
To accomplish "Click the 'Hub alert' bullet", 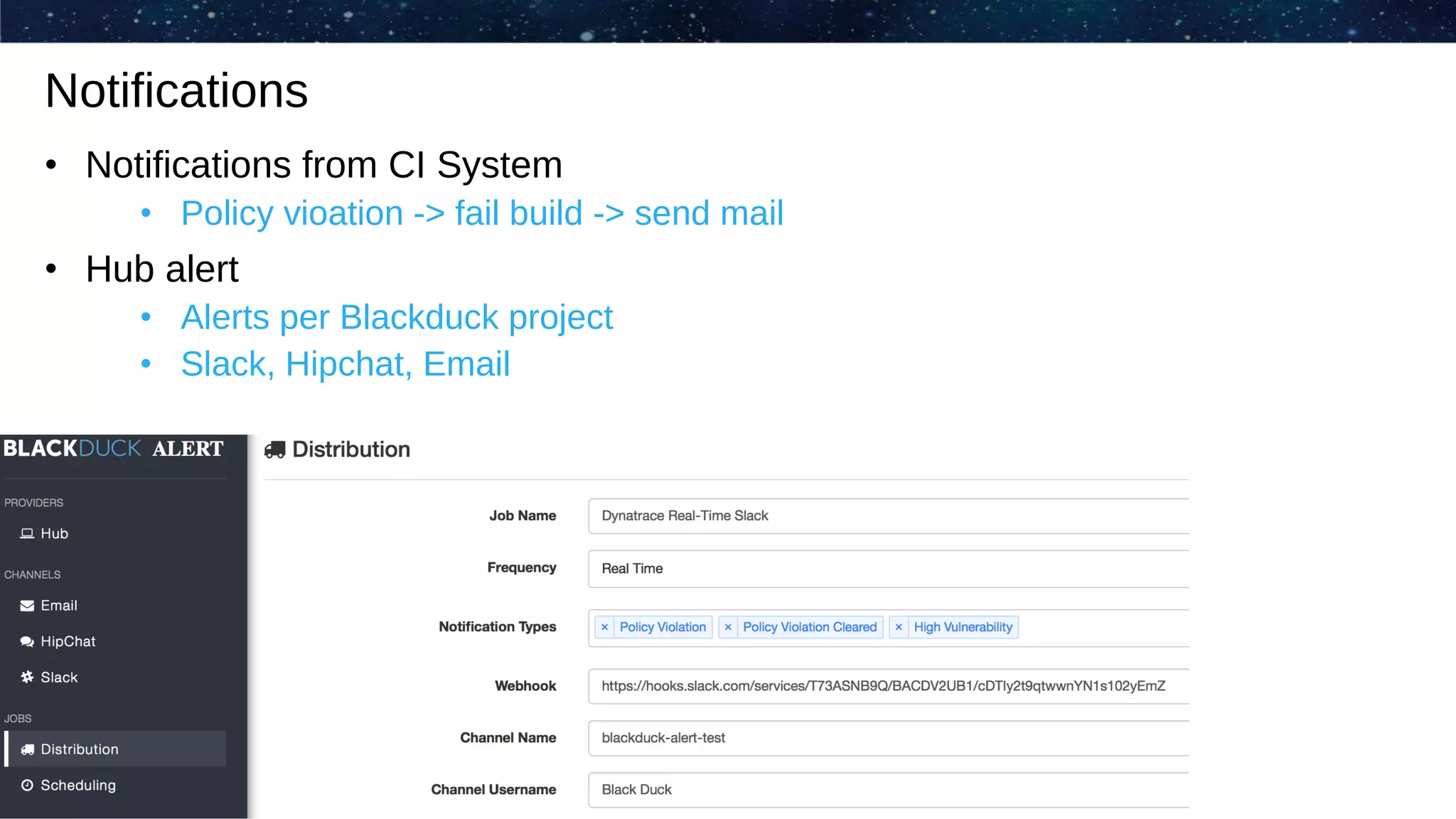I will [x=162, y=269].
